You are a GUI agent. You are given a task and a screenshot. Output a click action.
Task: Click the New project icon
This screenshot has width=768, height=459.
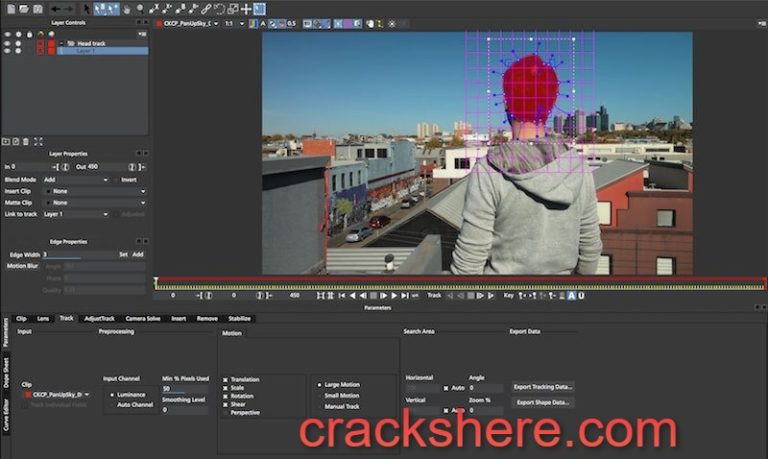coord(8,8)
